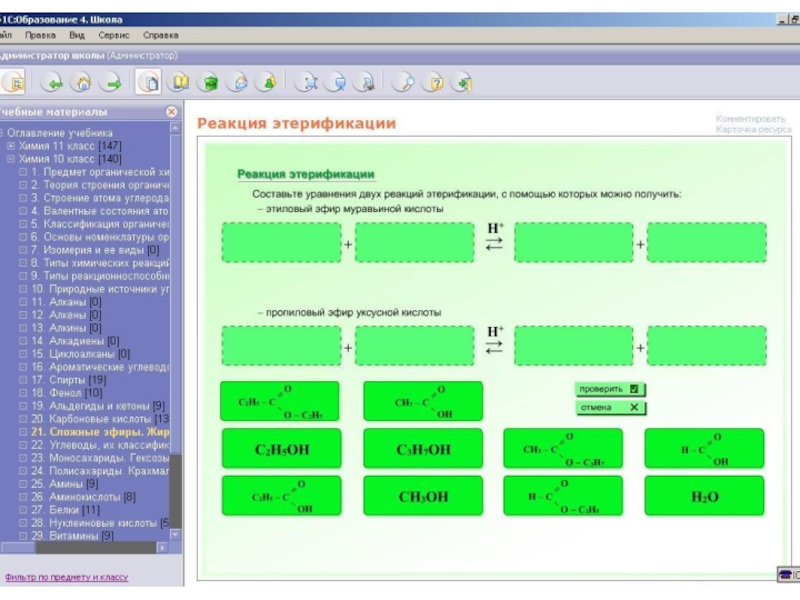800x600 pixels.
Task: Open the home page icon
Action: 82,82
